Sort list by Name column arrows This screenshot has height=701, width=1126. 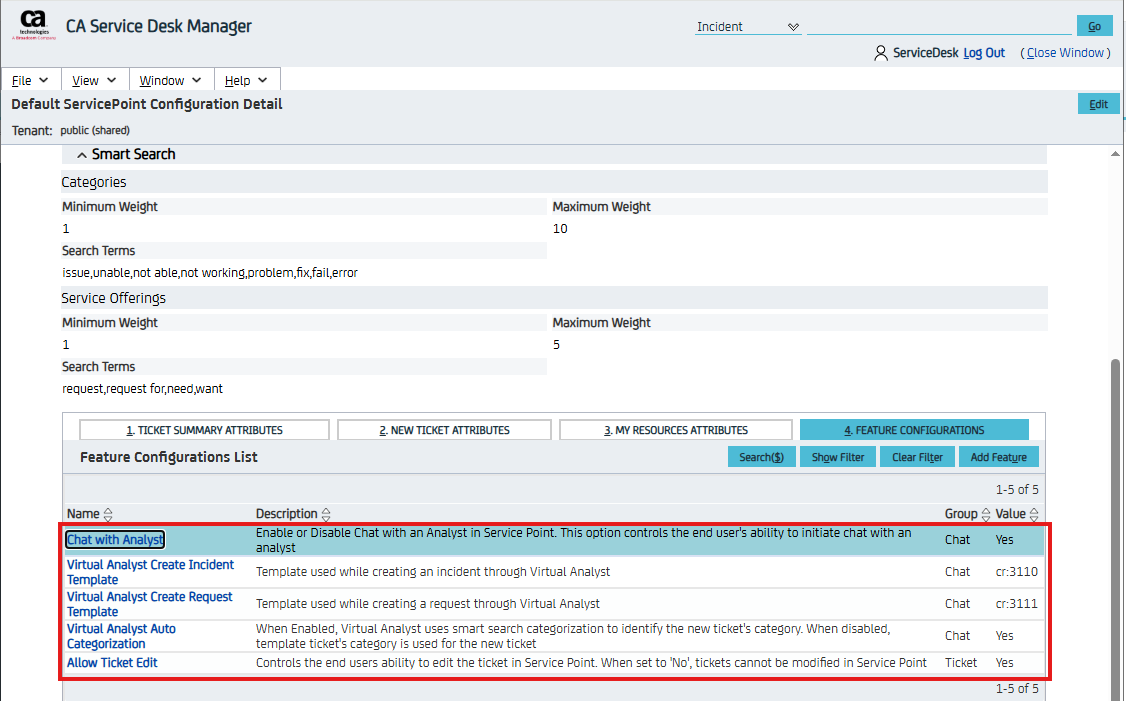[x=108, y=514]
